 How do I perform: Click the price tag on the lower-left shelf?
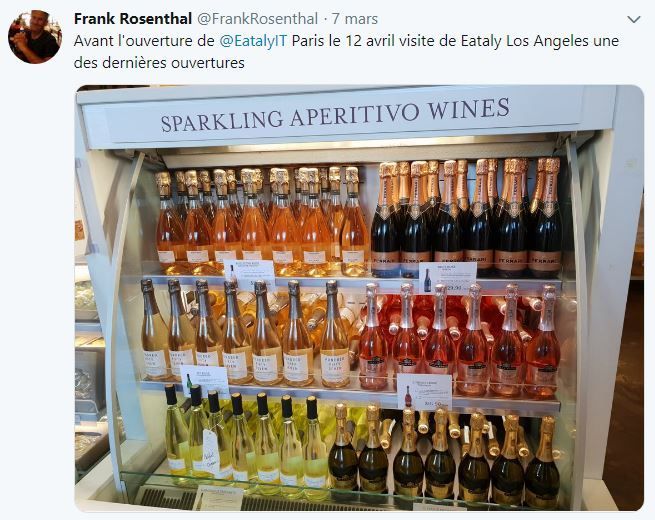coord(205,381)
